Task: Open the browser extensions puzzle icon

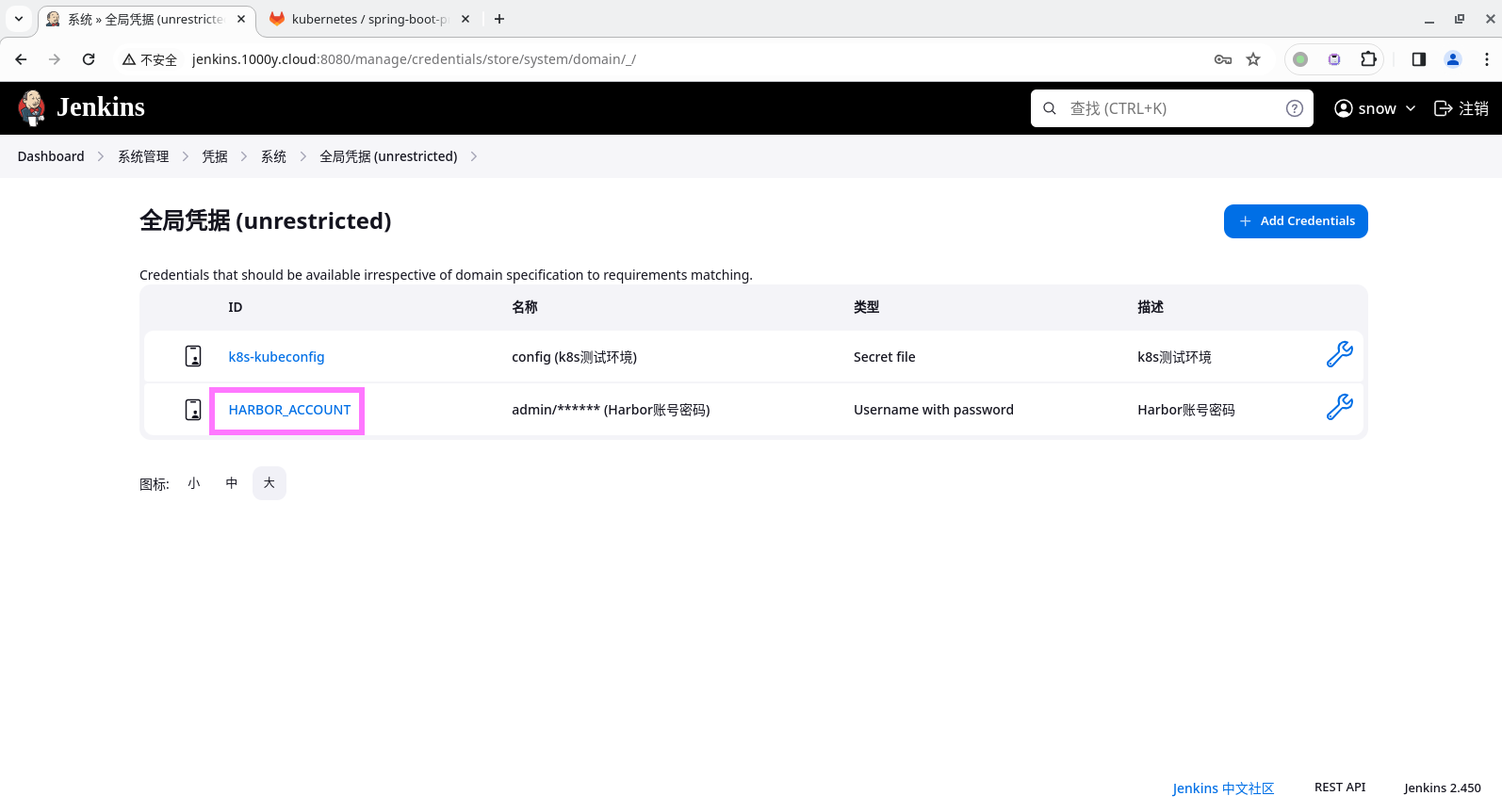Action: click(x=1368, y=59)
